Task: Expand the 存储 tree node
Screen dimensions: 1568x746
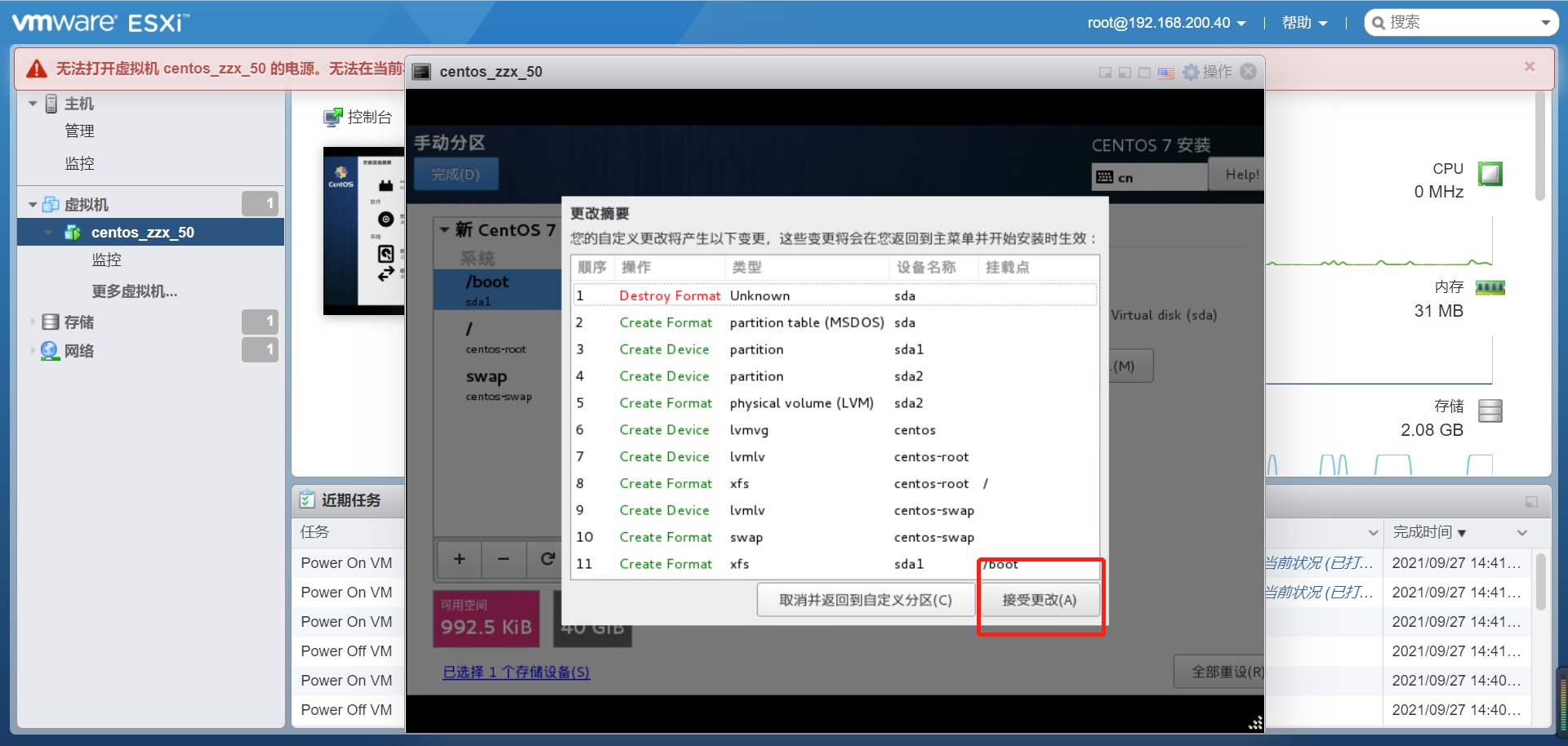Action: click(33, 322)
